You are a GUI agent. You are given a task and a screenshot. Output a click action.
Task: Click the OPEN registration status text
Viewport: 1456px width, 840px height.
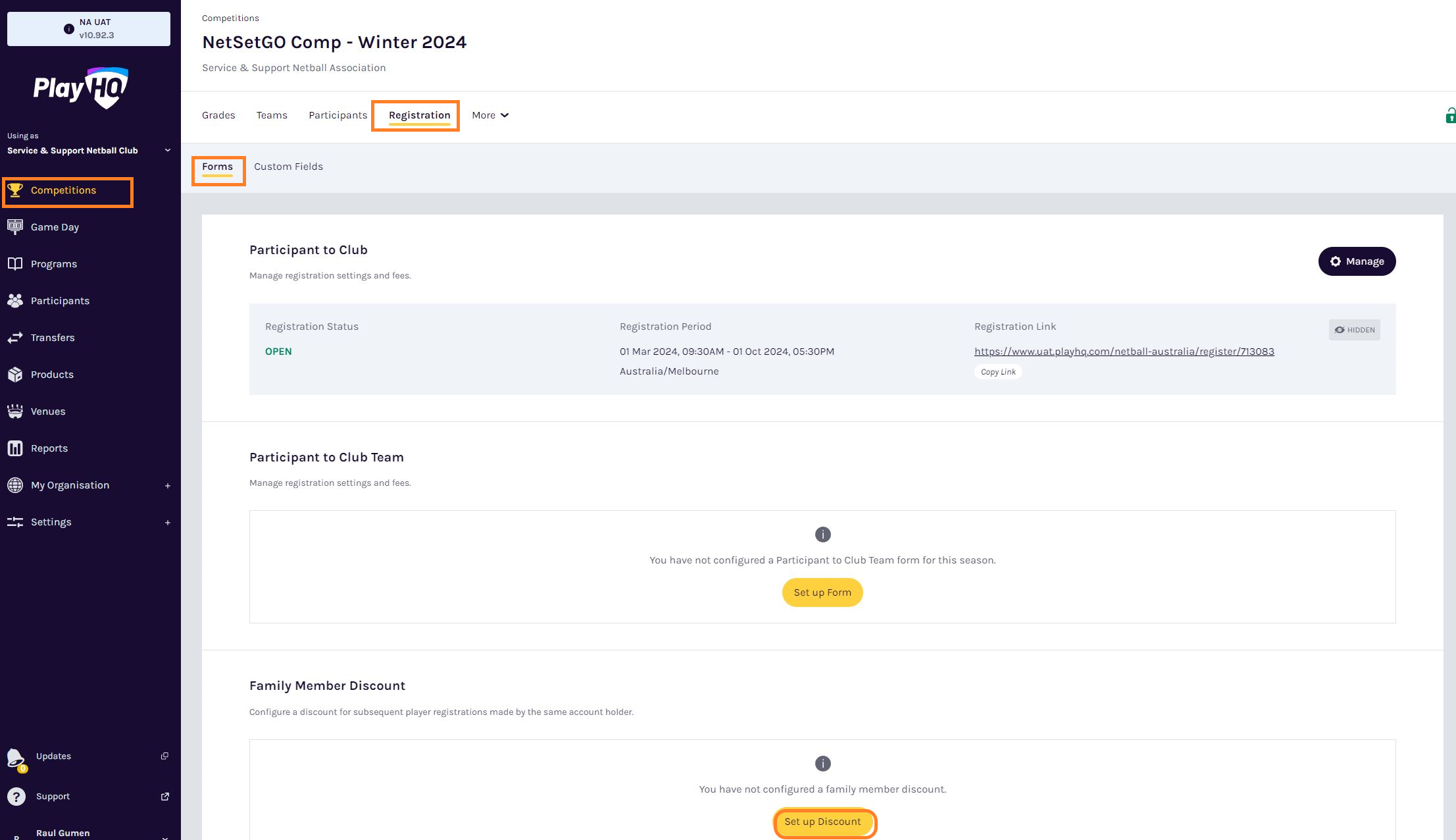[x=278, y=352]
